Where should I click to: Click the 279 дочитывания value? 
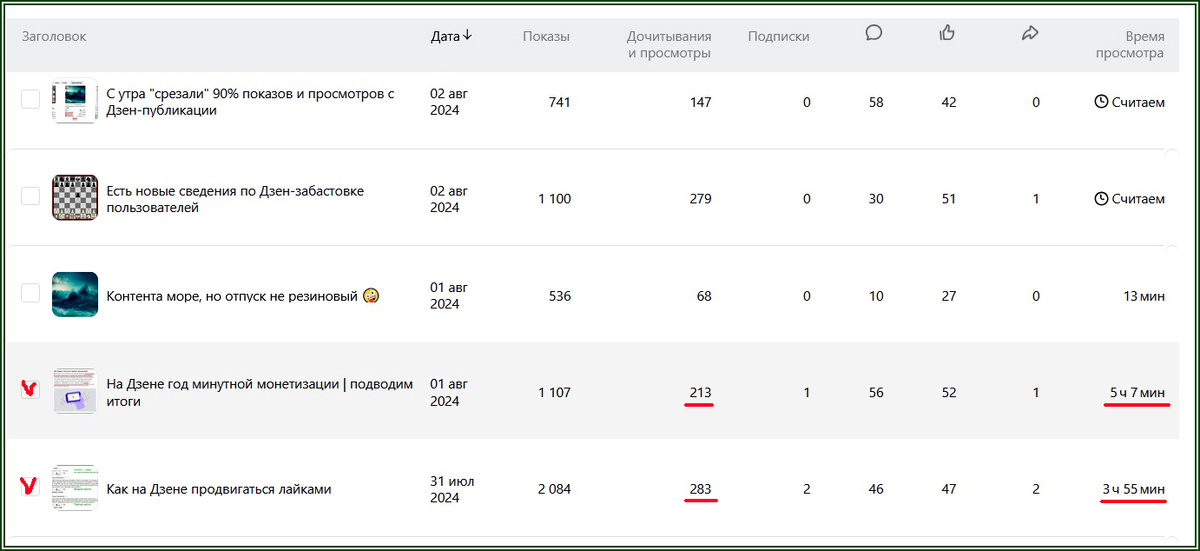pyautogui.click(x=700, y=199)
